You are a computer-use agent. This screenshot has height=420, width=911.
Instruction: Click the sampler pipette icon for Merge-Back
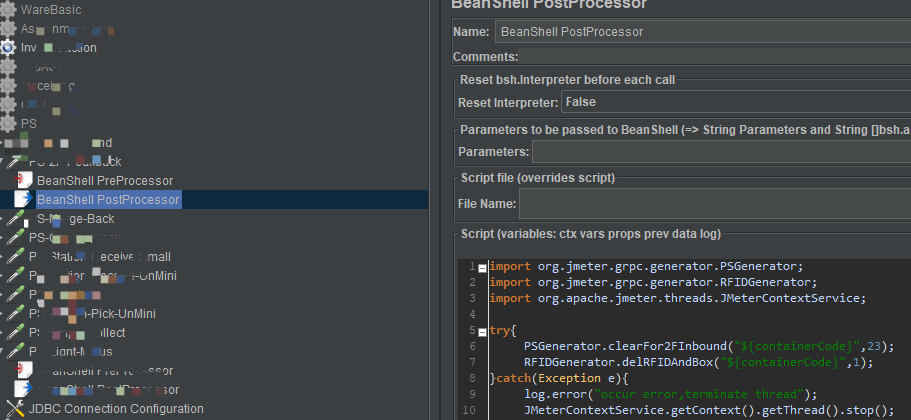coord(16,219)
